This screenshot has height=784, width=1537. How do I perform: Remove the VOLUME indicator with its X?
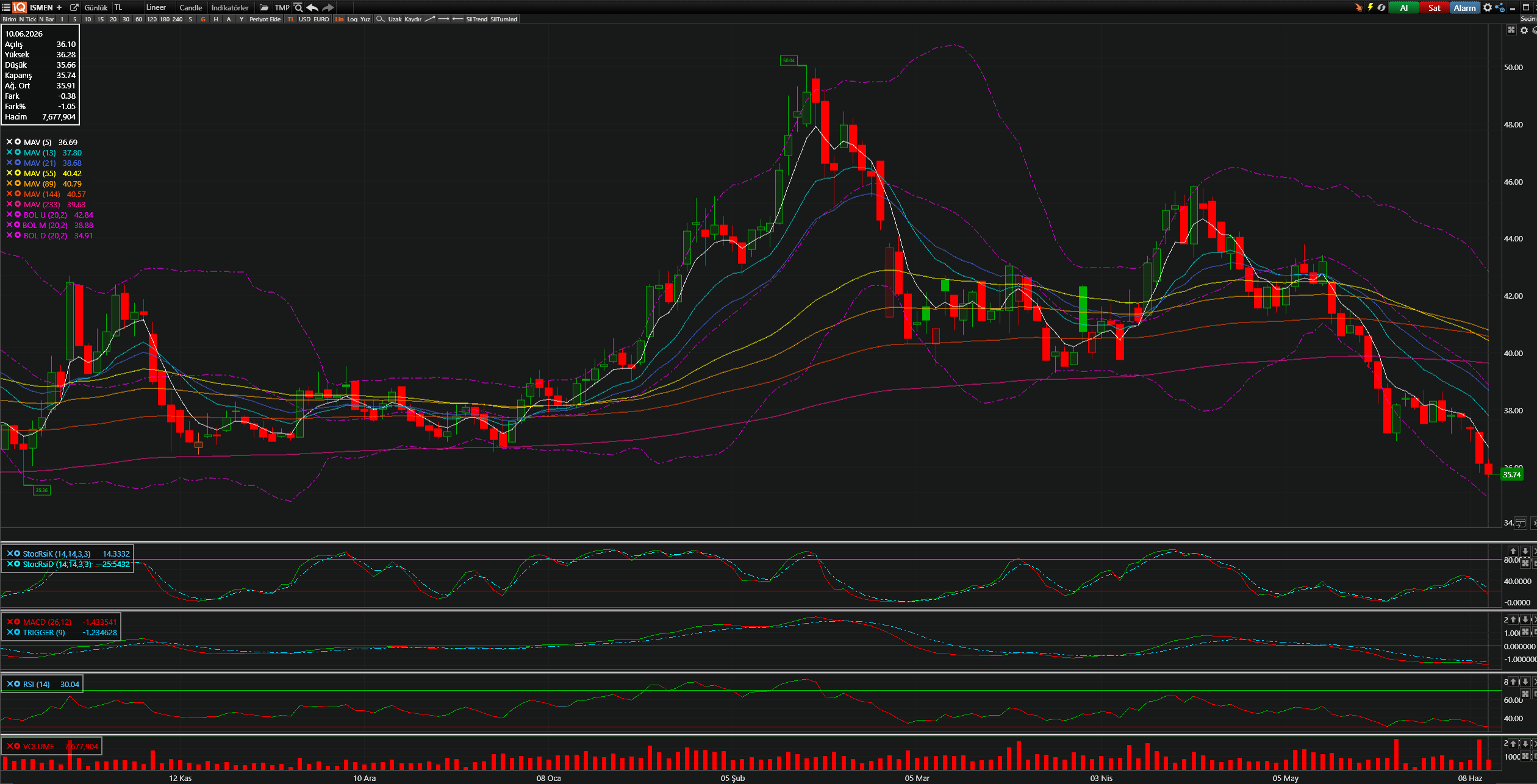pos(9,746)
